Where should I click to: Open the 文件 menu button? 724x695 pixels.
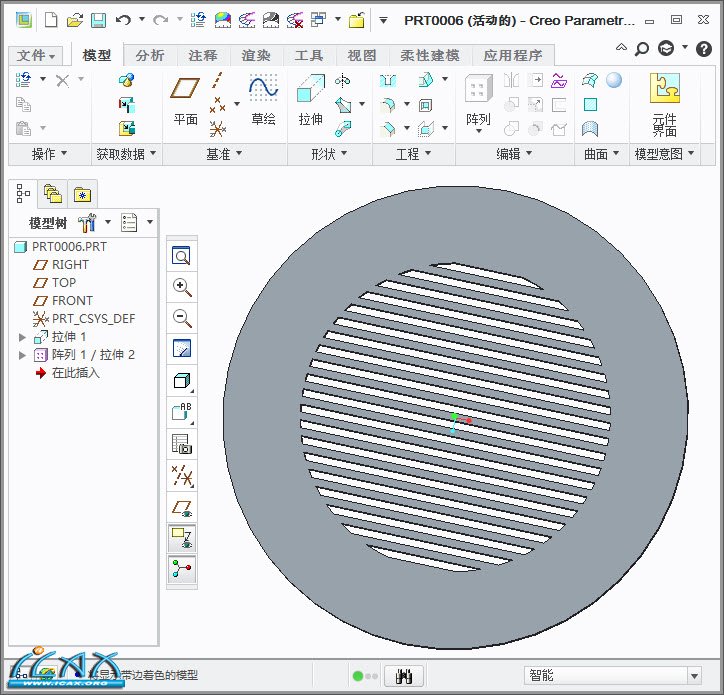point(36,56)
